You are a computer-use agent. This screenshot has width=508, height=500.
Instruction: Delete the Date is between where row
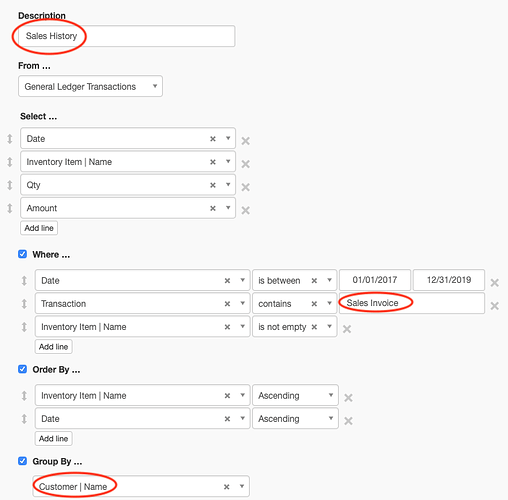coord(495,283)
